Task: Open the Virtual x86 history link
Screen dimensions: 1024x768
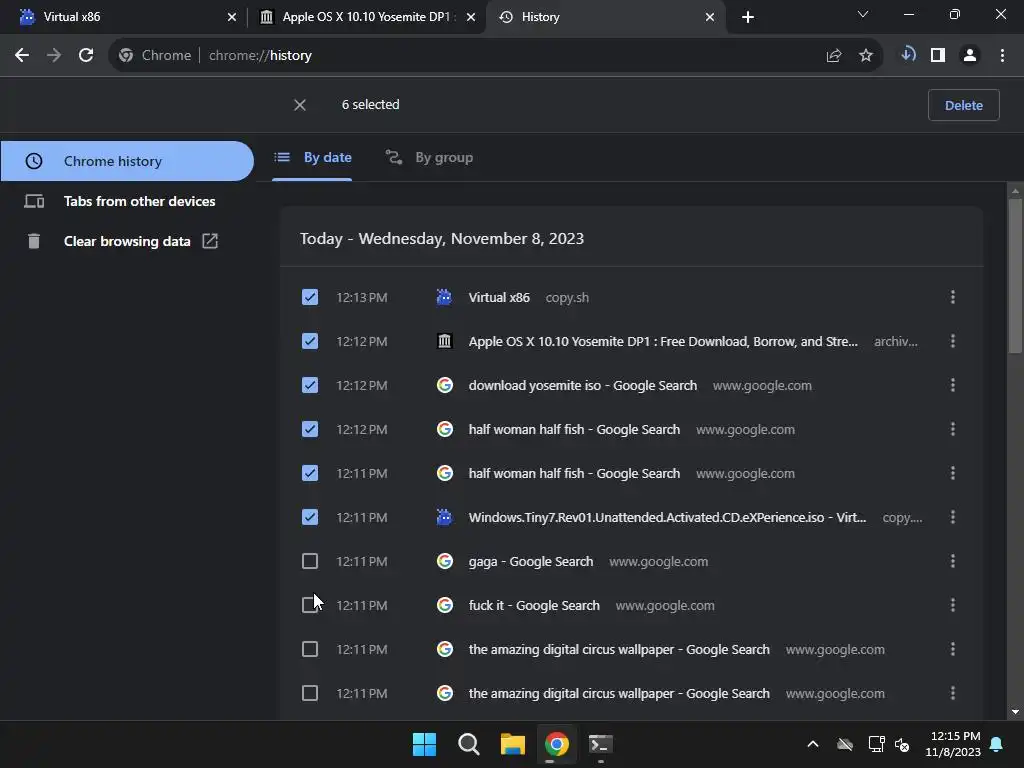Action: coord(499,297)
